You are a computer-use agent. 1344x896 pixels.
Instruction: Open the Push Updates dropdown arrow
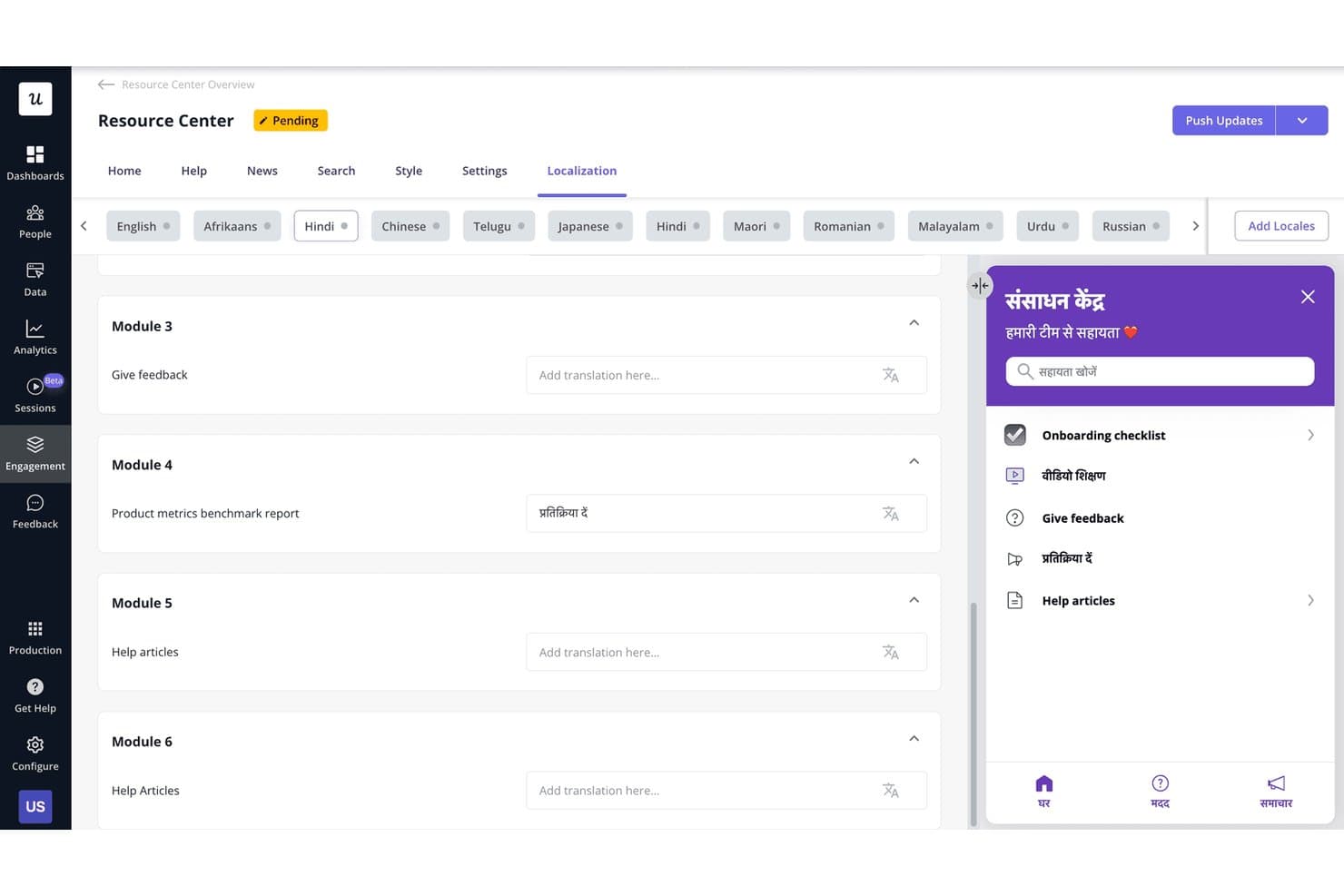click(1302, 121)
